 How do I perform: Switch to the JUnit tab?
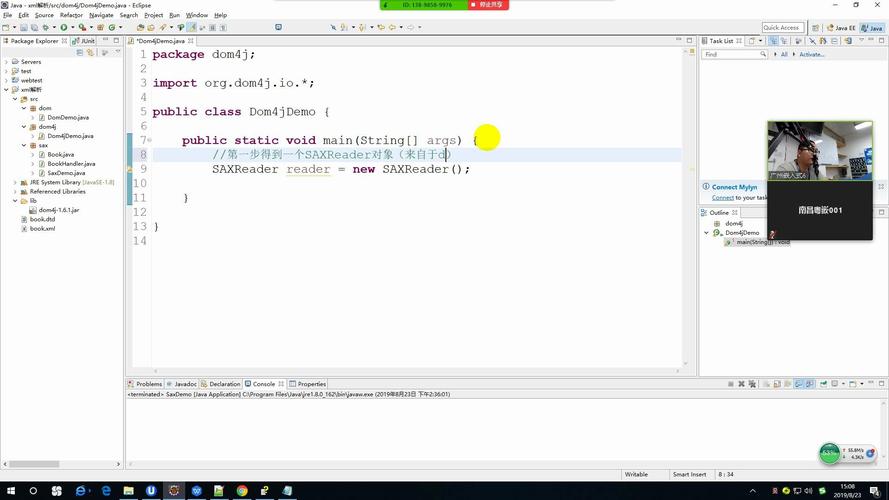tap(84, 41)
